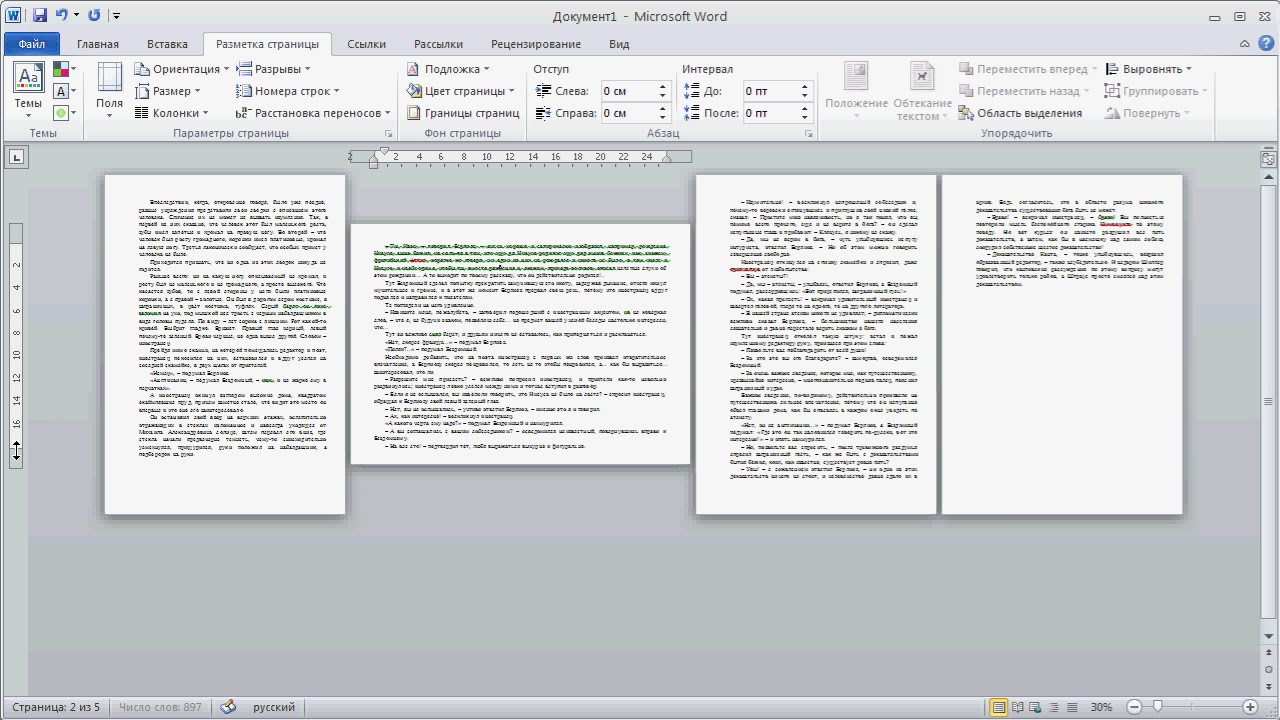Increase the До spacing with up spinner
This screenshot has height=720, width=1280.
(x=804, y=87)
